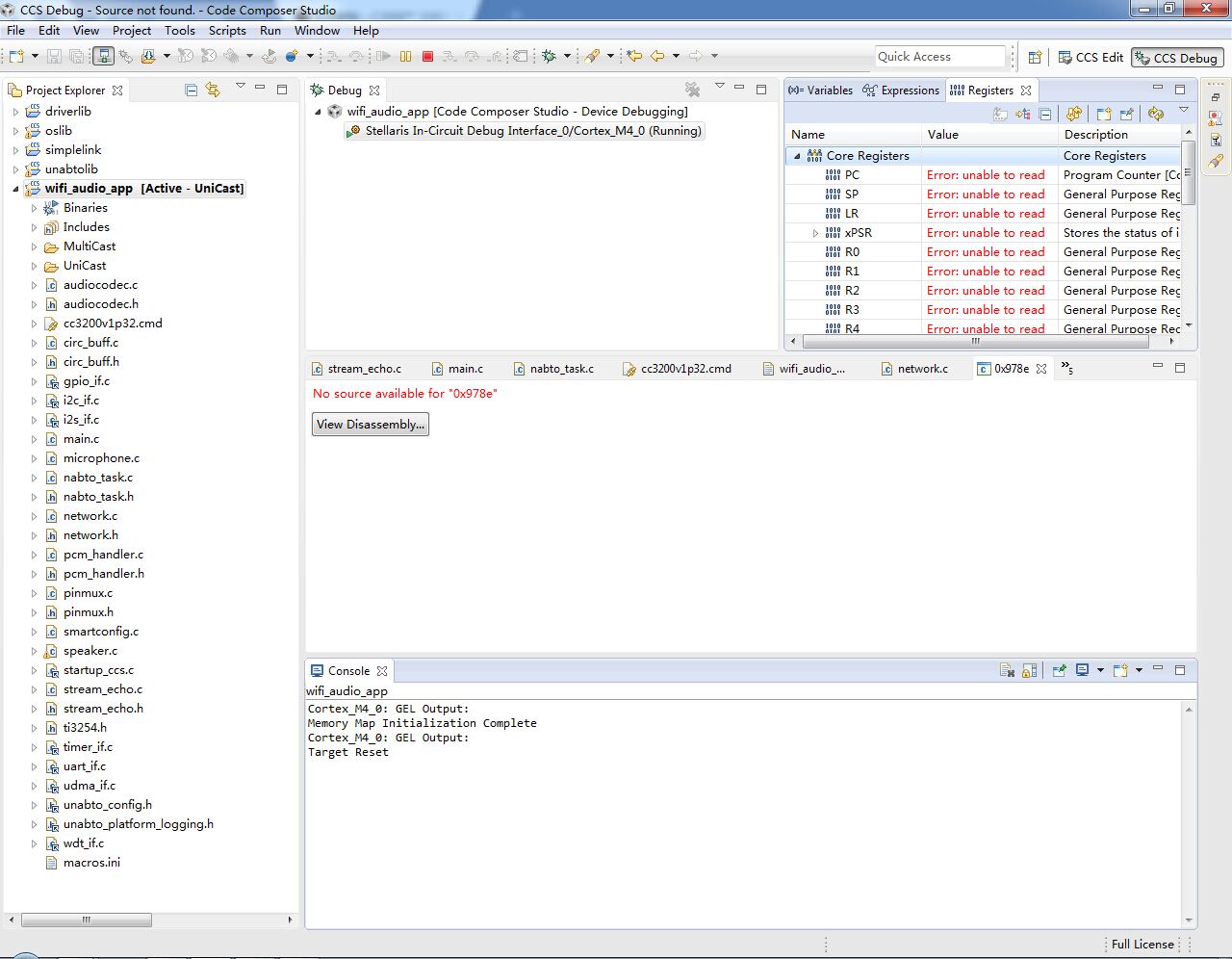
Task: Click Remove All Terminated in Debug view
Action: (x=692, y=90)
